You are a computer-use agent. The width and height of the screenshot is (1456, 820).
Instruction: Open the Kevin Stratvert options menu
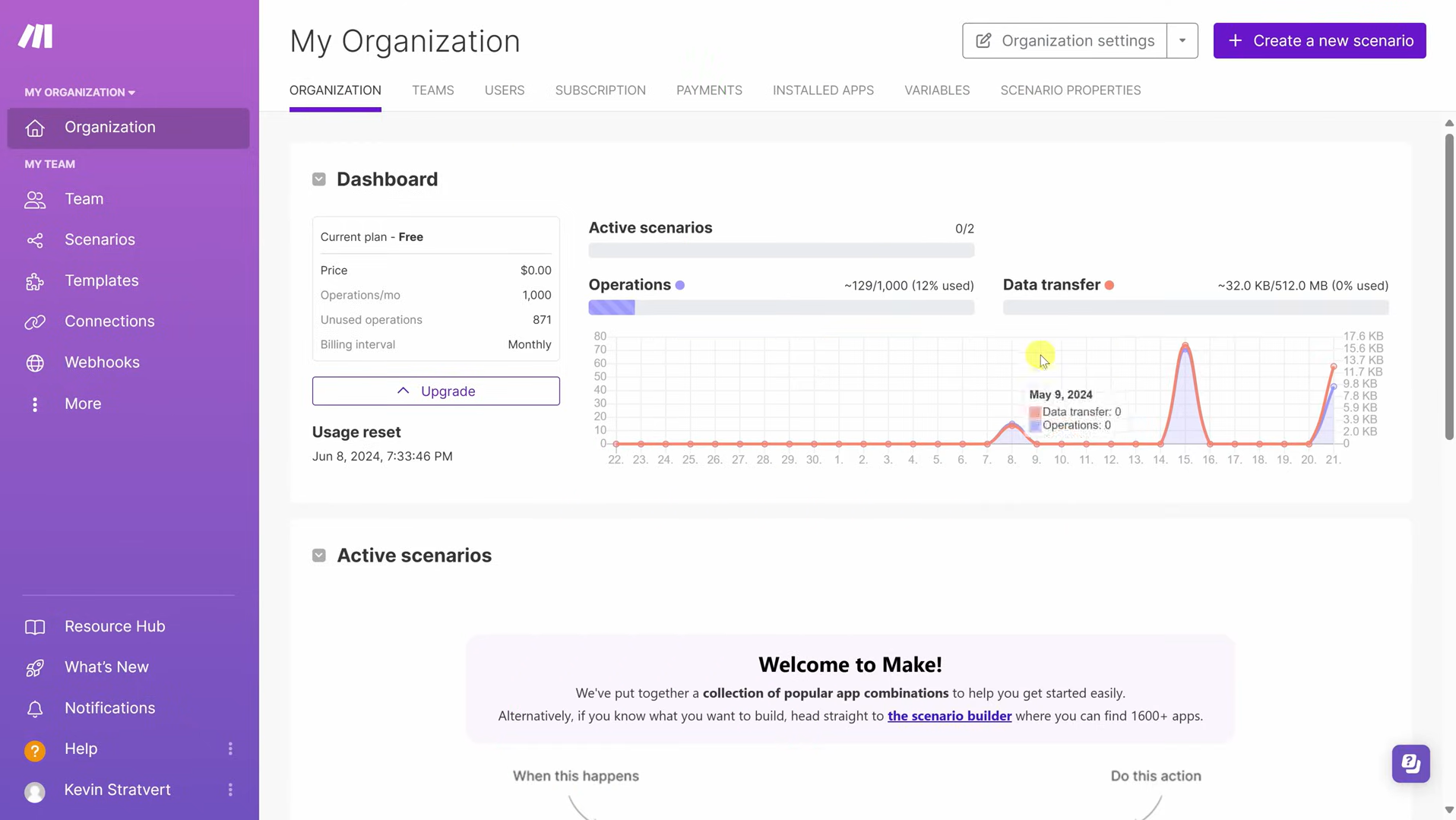[230, 790]
